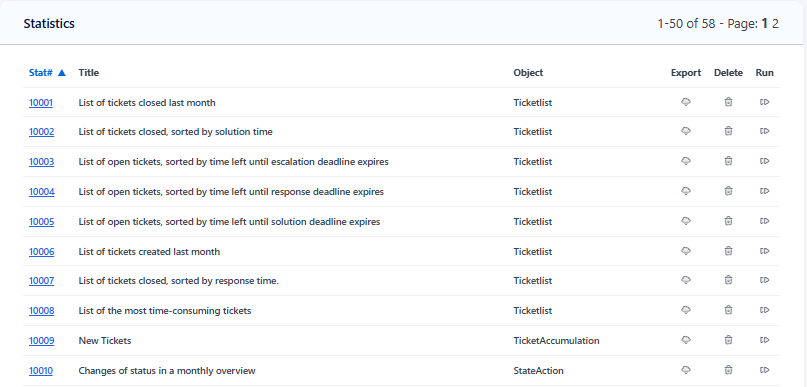Run statistic 10002 sorted by solution time
Image resolution: width=807 pixels, height=387 pixels.
coord(764,131)
